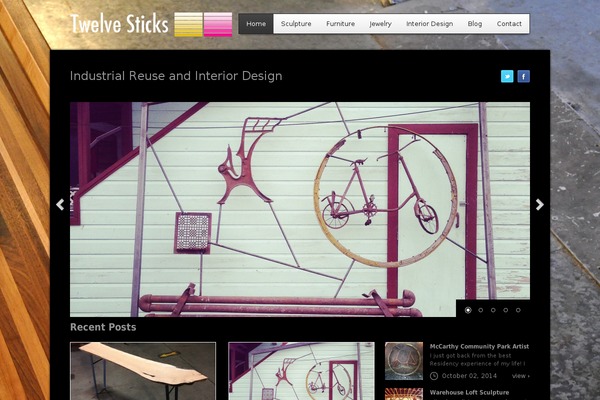600x400 pixels.
Task: Go to previous slide with left arrow
Action: point(60,204)
